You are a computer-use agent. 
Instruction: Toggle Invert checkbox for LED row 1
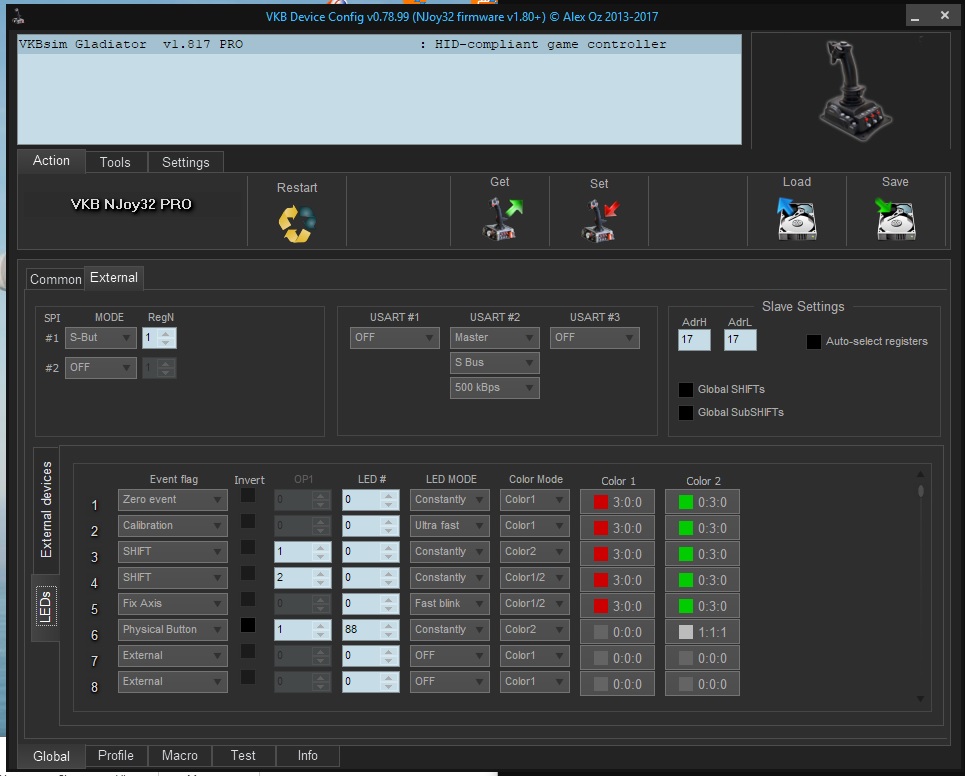(248, 495)
